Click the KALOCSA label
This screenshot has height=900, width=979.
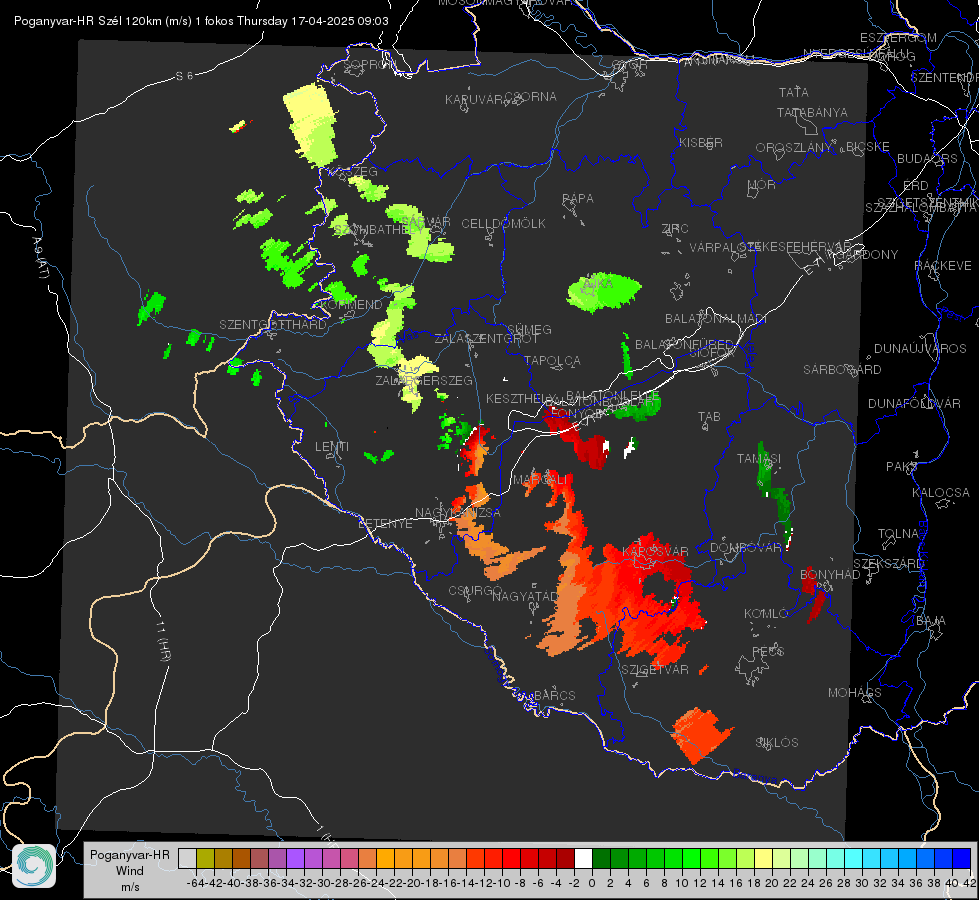[x=941, y=493]
